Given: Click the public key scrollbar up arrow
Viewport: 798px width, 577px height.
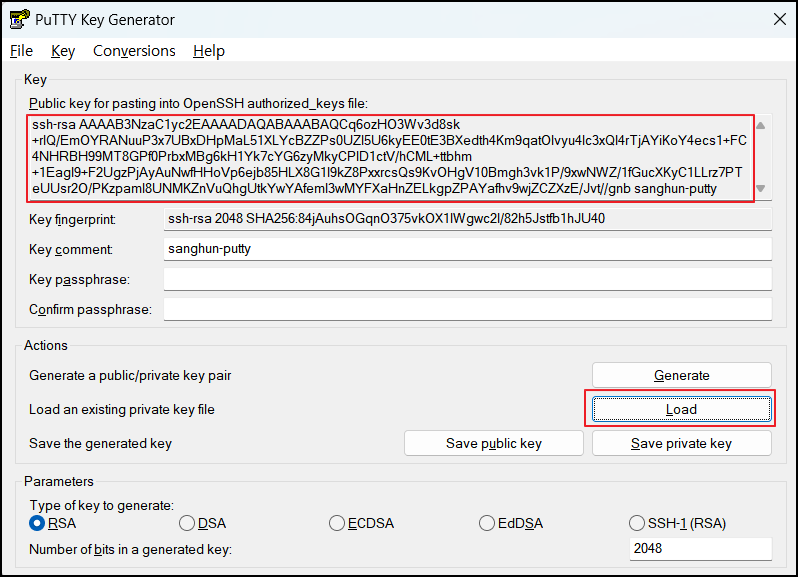Looking at the screenshot, I should coord(761,126).
